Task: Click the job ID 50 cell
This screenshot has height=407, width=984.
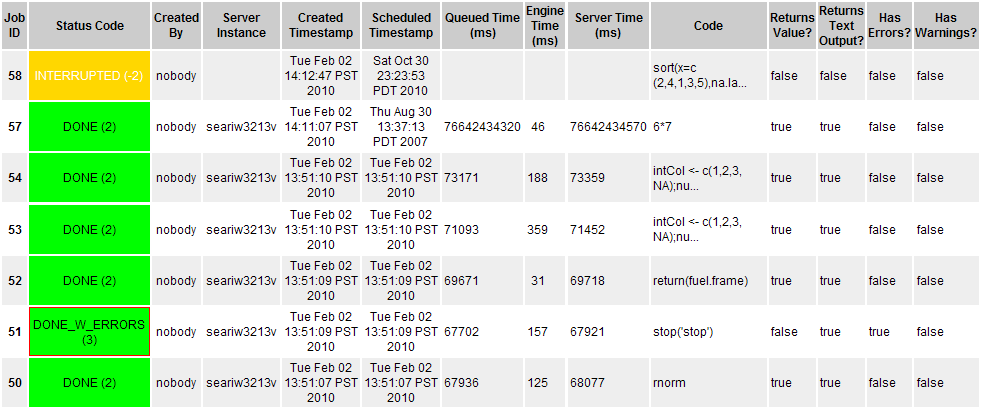Action: (15, 382)
